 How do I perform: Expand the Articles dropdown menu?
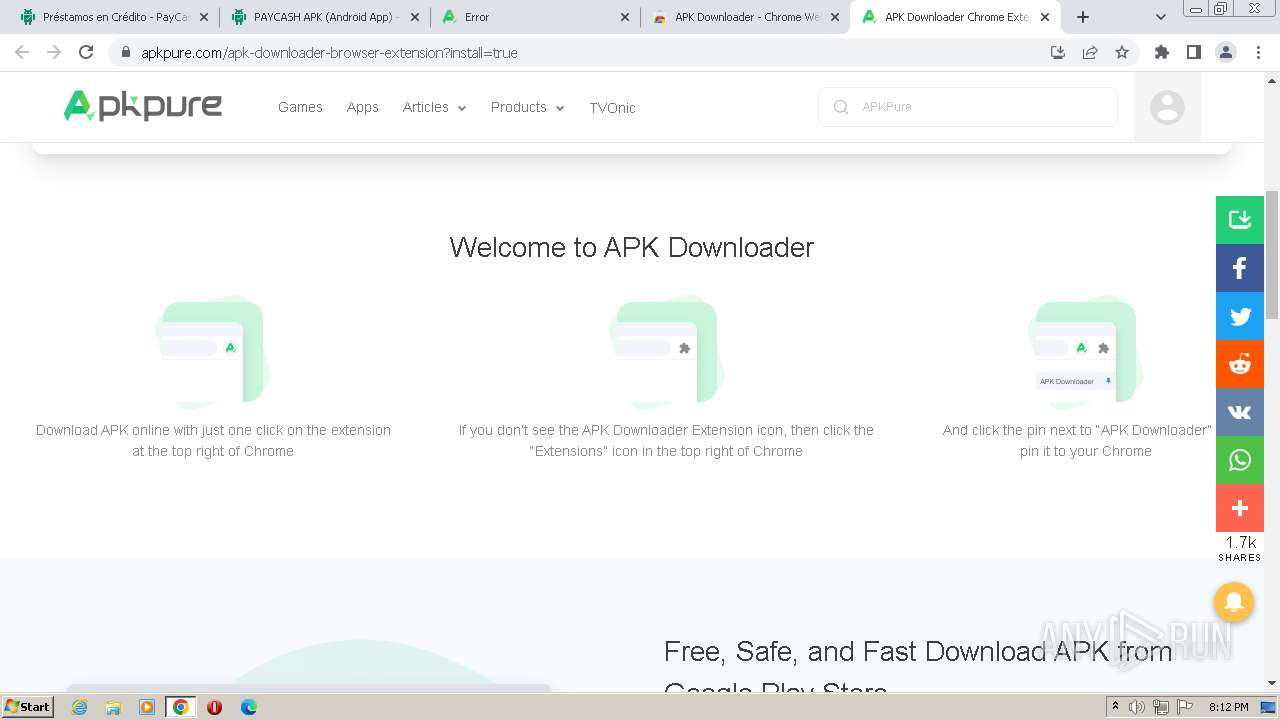434,107
